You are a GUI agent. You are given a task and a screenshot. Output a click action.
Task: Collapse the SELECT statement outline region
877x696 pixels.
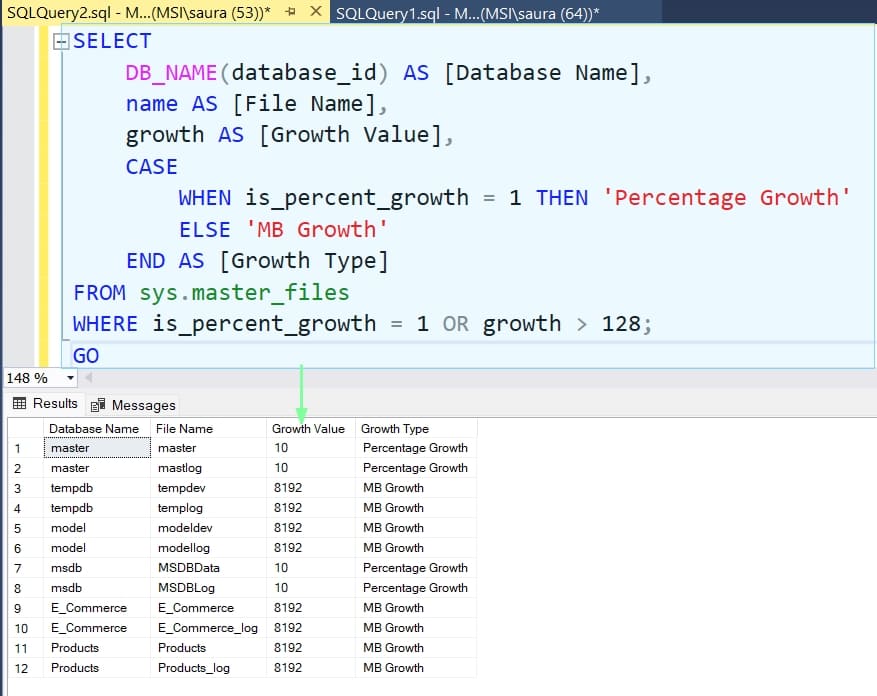(61, 41)
